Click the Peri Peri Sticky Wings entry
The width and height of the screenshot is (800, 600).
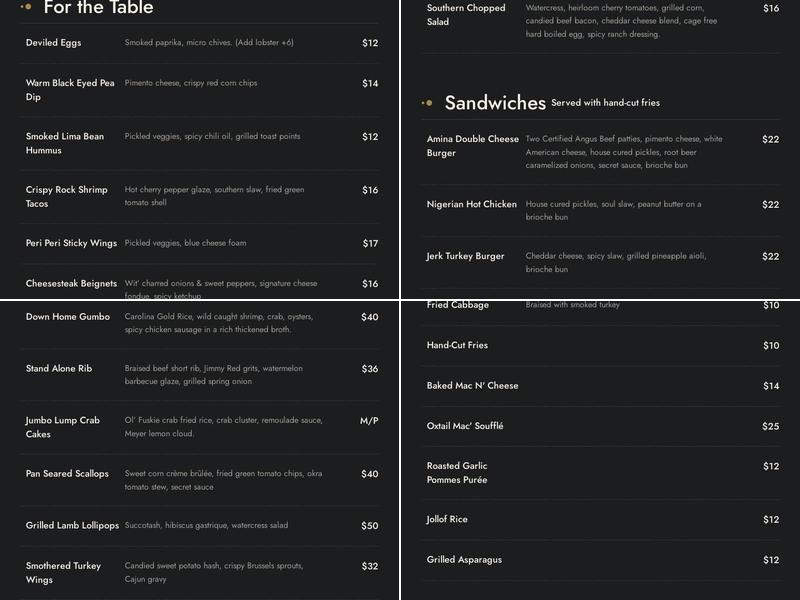pos(200,243)
